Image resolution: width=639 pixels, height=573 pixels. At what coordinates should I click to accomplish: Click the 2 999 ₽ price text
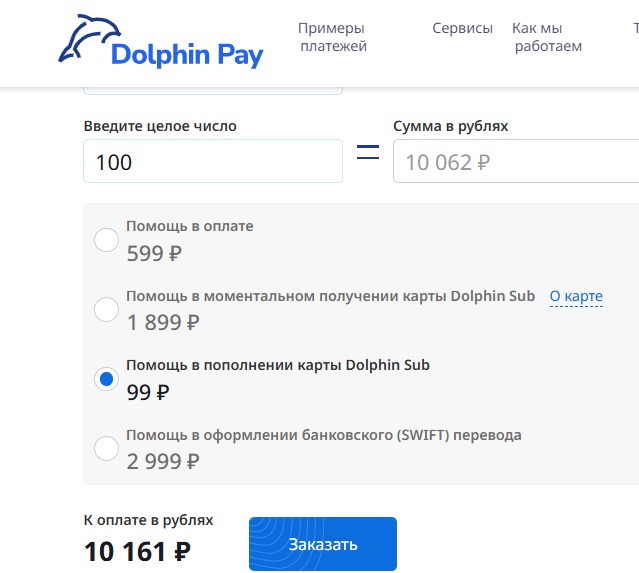(x=163, y=461)
